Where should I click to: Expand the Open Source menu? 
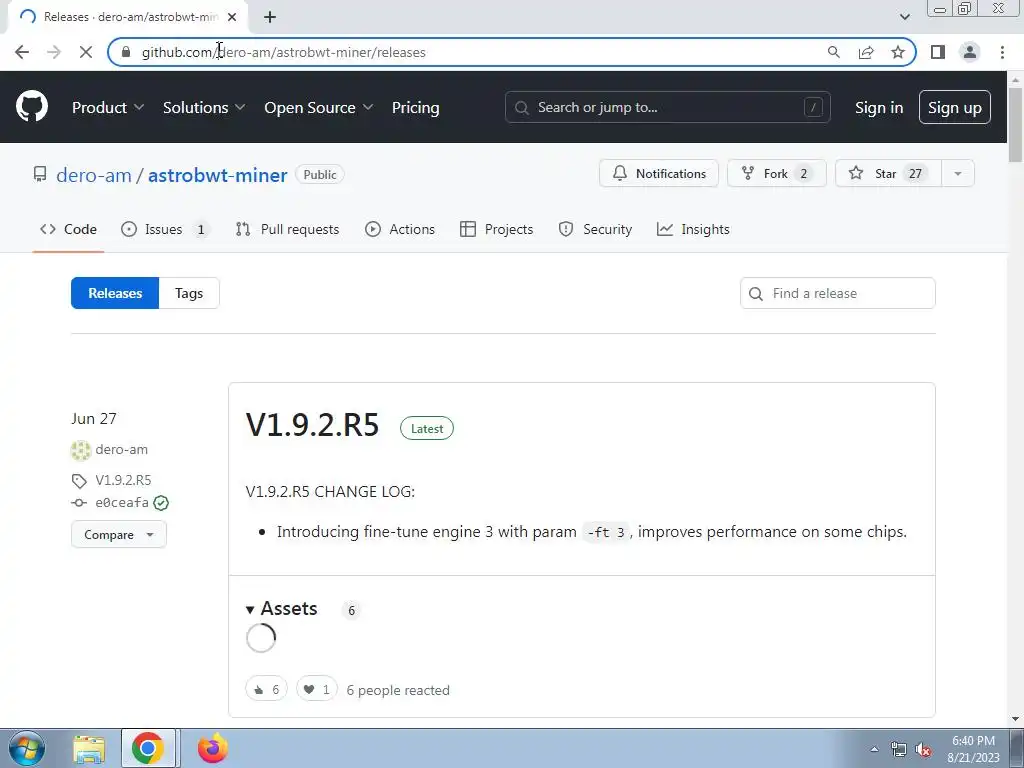319,108
